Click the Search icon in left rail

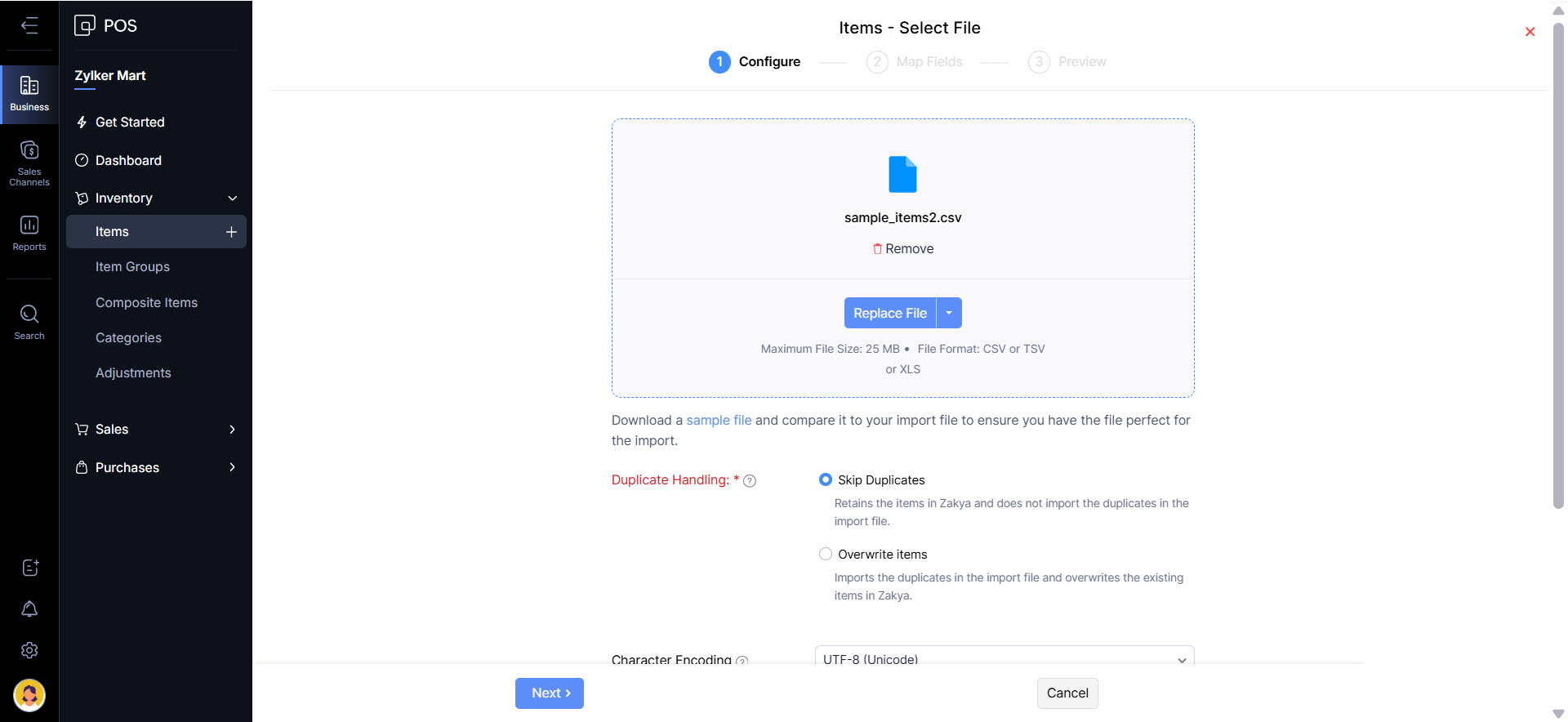click(x=29, y=322)
